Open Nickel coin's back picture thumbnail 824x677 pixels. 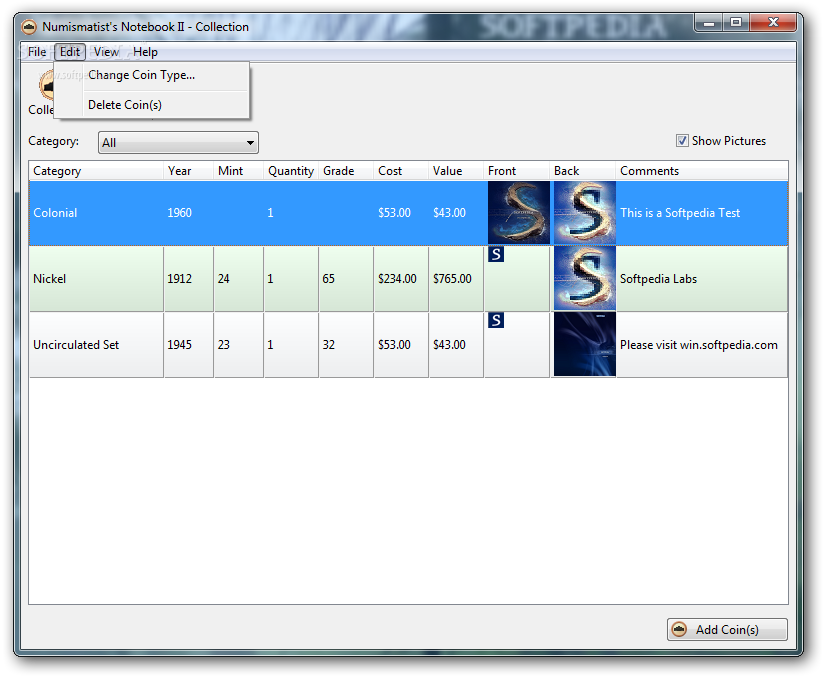click(584, 279)
